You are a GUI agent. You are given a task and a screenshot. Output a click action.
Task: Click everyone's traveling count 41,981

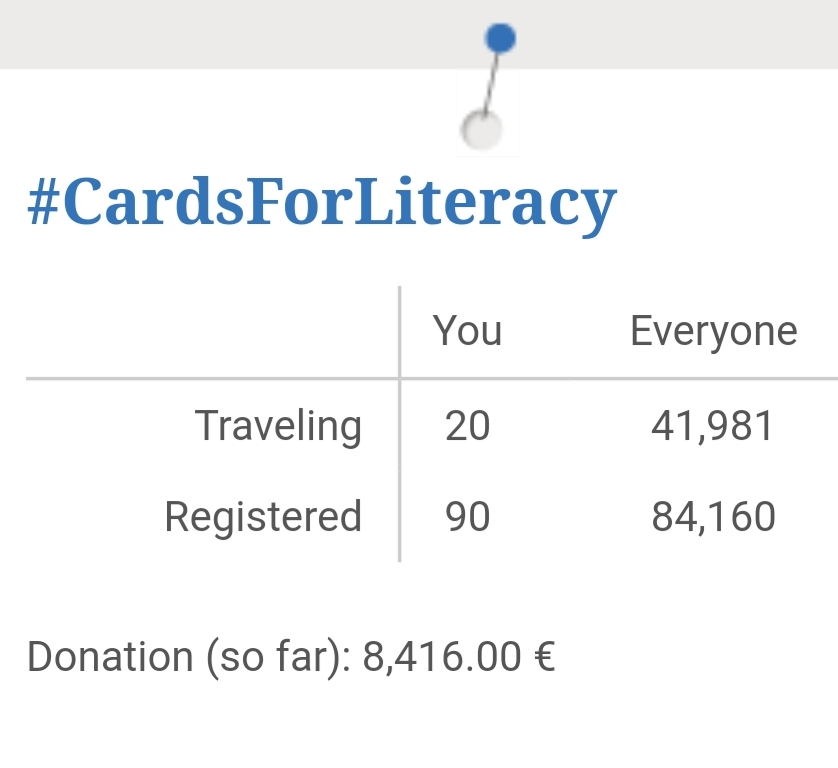coord(712,426)
